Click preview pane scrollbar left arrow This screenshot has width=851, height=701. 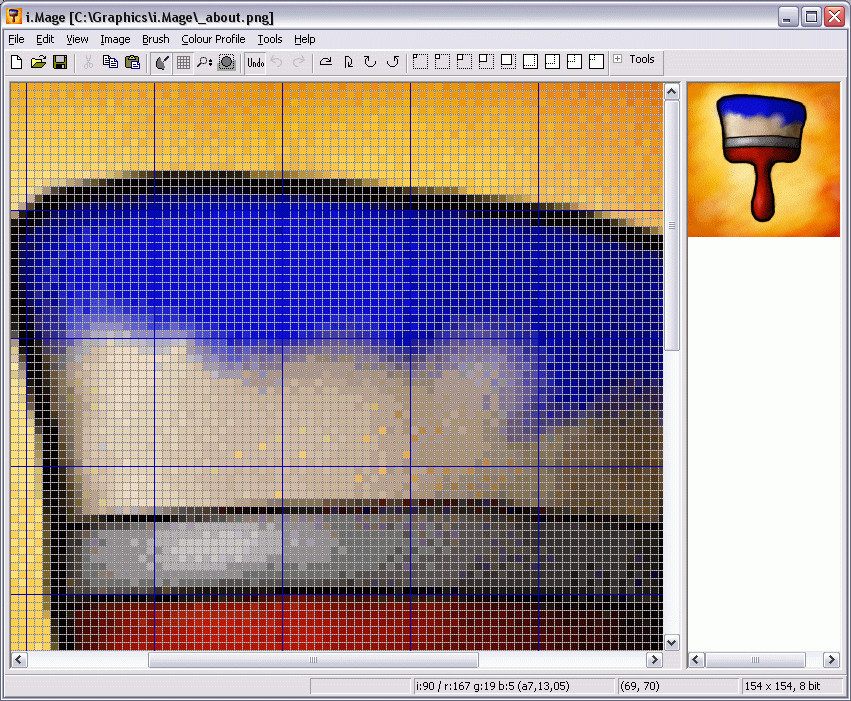(x=696, y=660)
